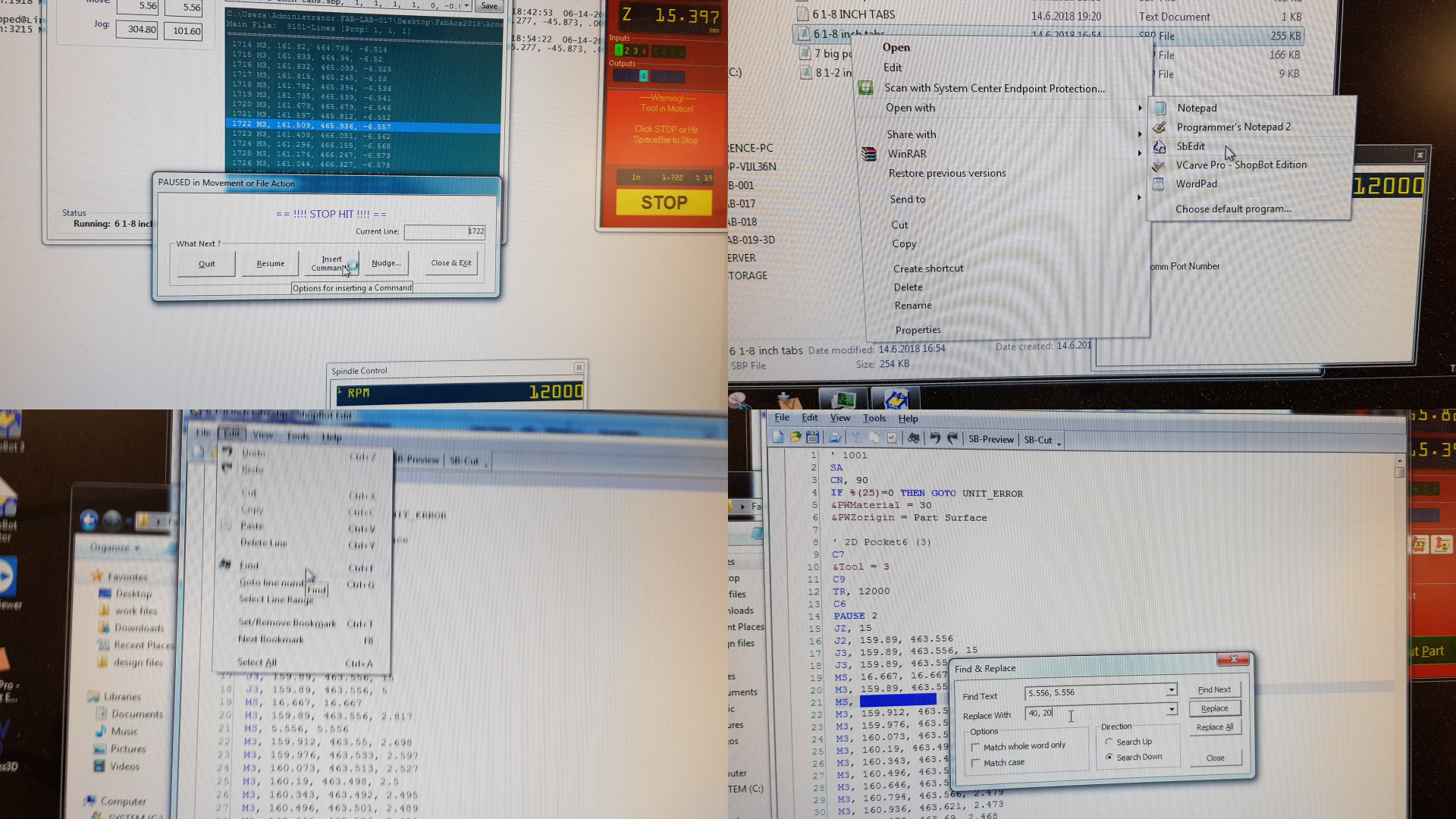Select the Search Up radio button
Viewport: 1456px width, 819px height.
[1109, 742]
